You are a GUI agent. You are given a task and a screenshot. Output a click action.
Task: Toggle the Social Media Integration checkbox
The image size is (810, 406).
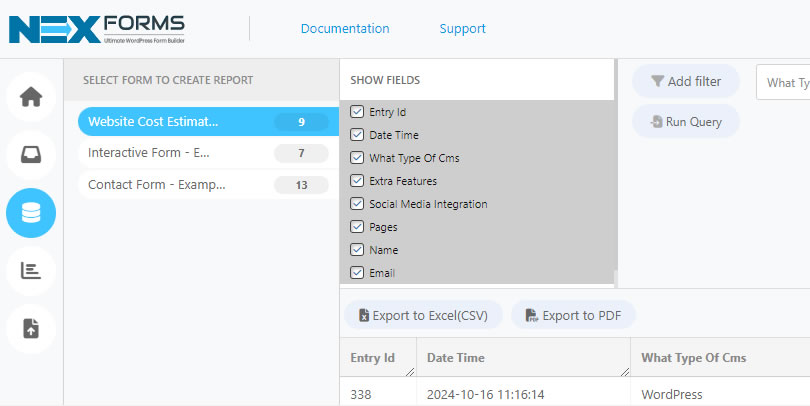(357, 204)
